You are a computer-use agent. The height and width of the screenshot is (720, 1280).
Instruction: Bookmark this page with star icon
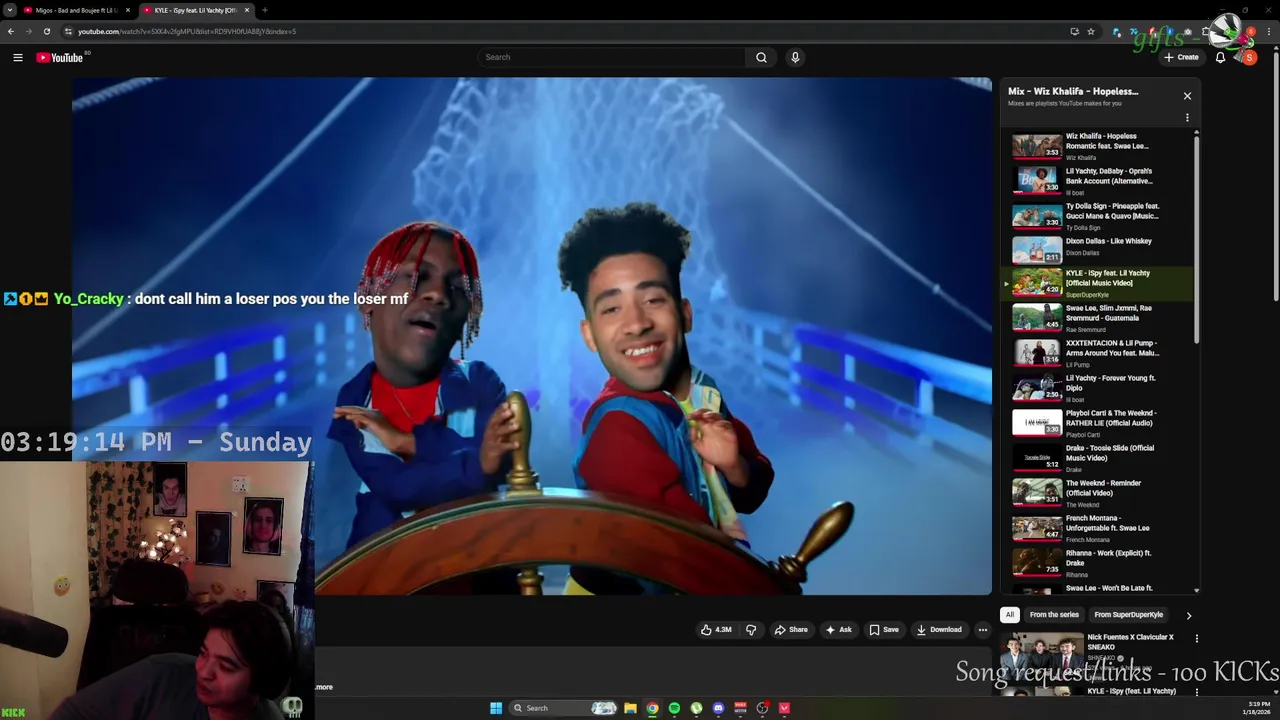click(x=1091, y=31)
